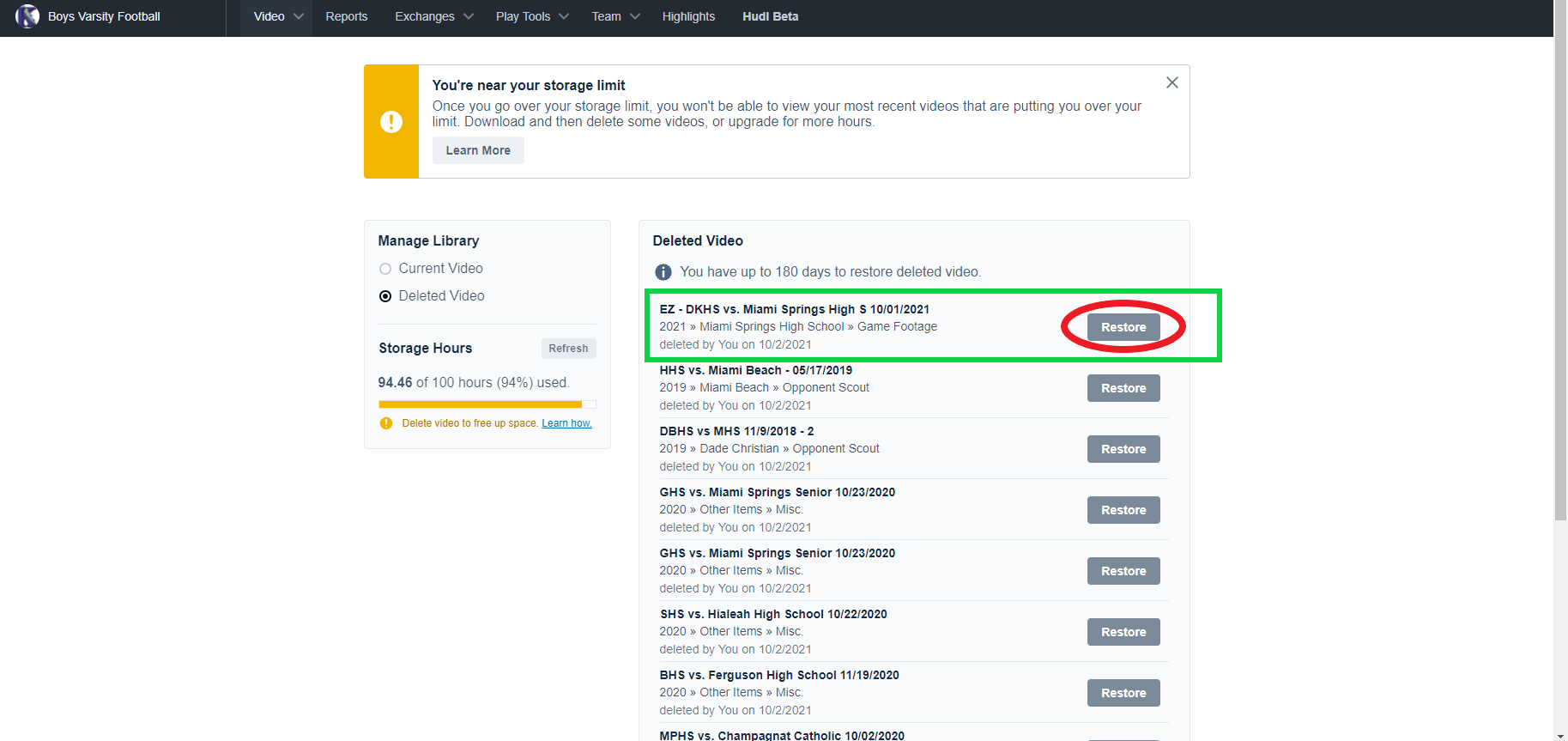This screenshot has width=1568, height=741.
Task: Refresh the storage hours
Action: point(568,349)
